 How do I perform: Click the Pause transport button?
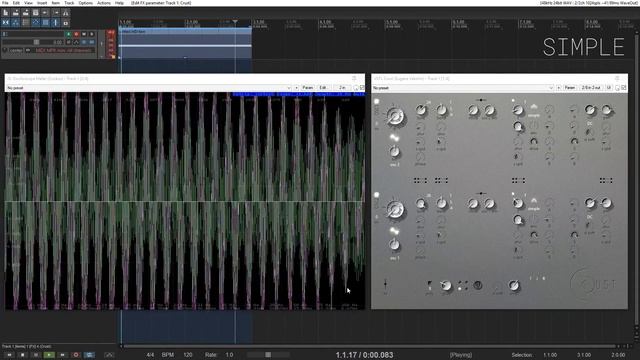pyautogui.click(x=36, y=355)
